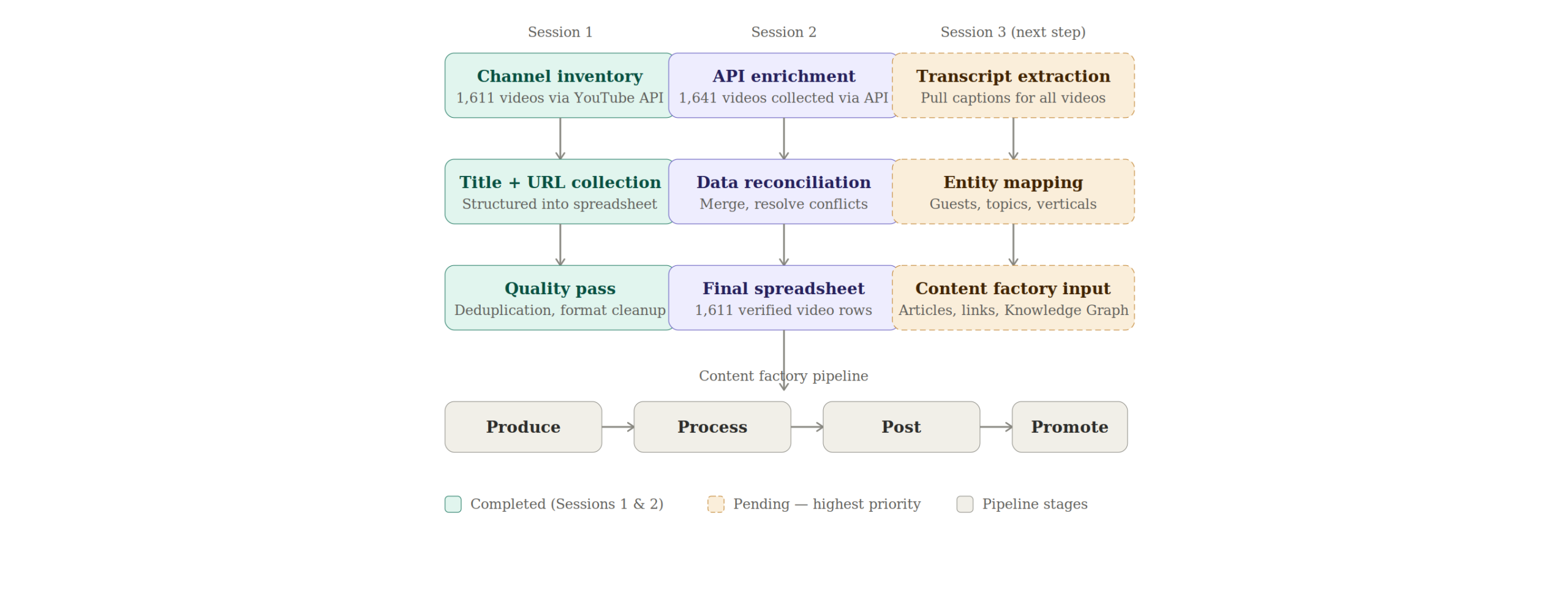Click the Final spreadsheet node
This screenshot has height=600, width=1568.
[x=783, y=298]
